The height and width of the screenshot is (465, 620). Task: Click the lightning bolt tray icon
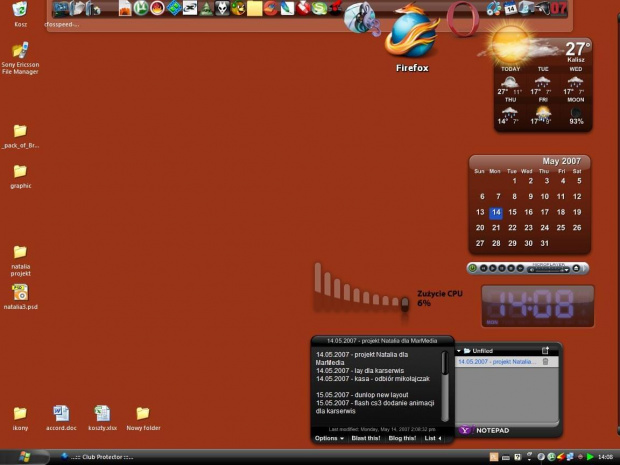click(561, 457)
